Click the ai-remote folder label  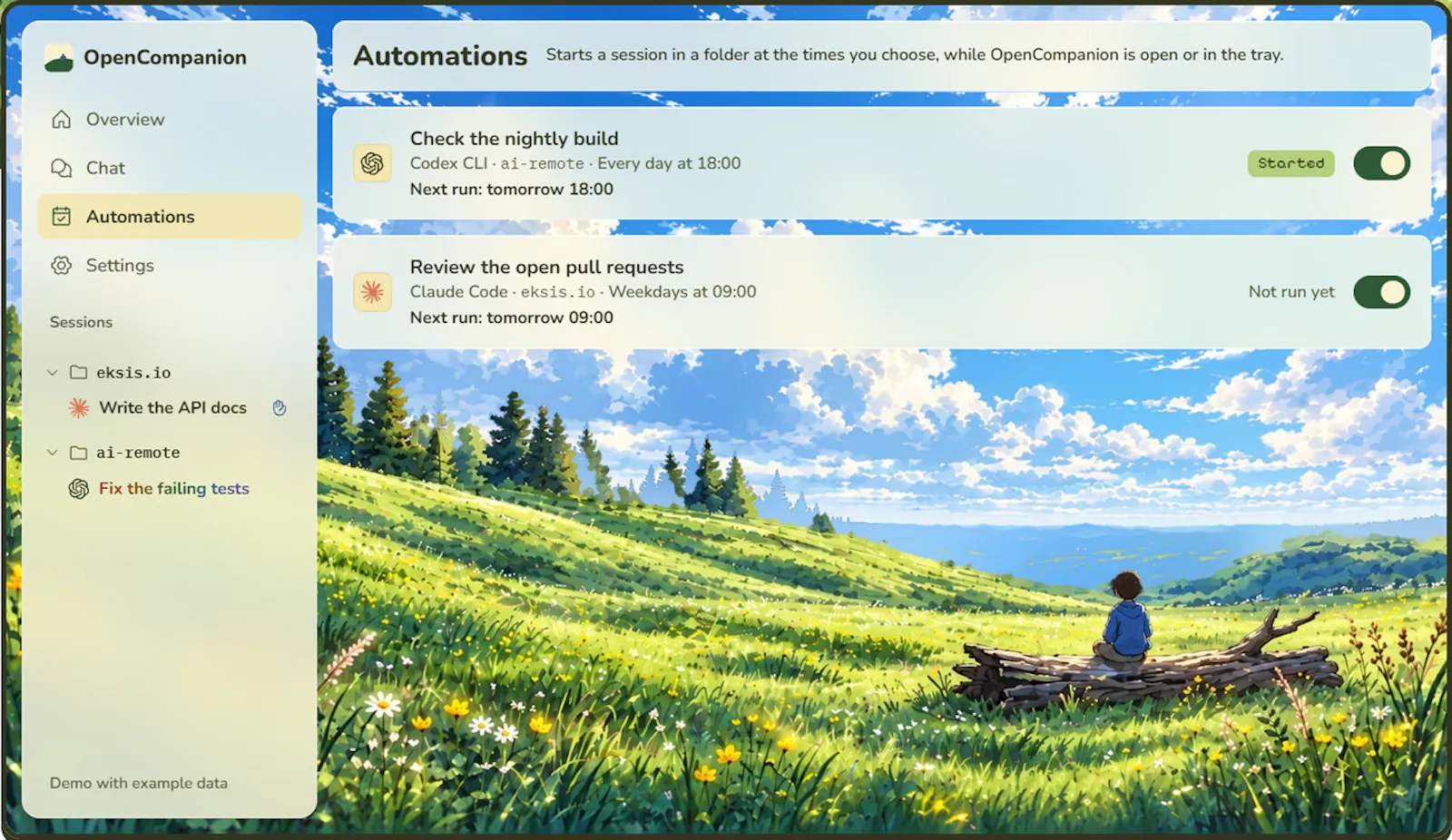(138, 453)
